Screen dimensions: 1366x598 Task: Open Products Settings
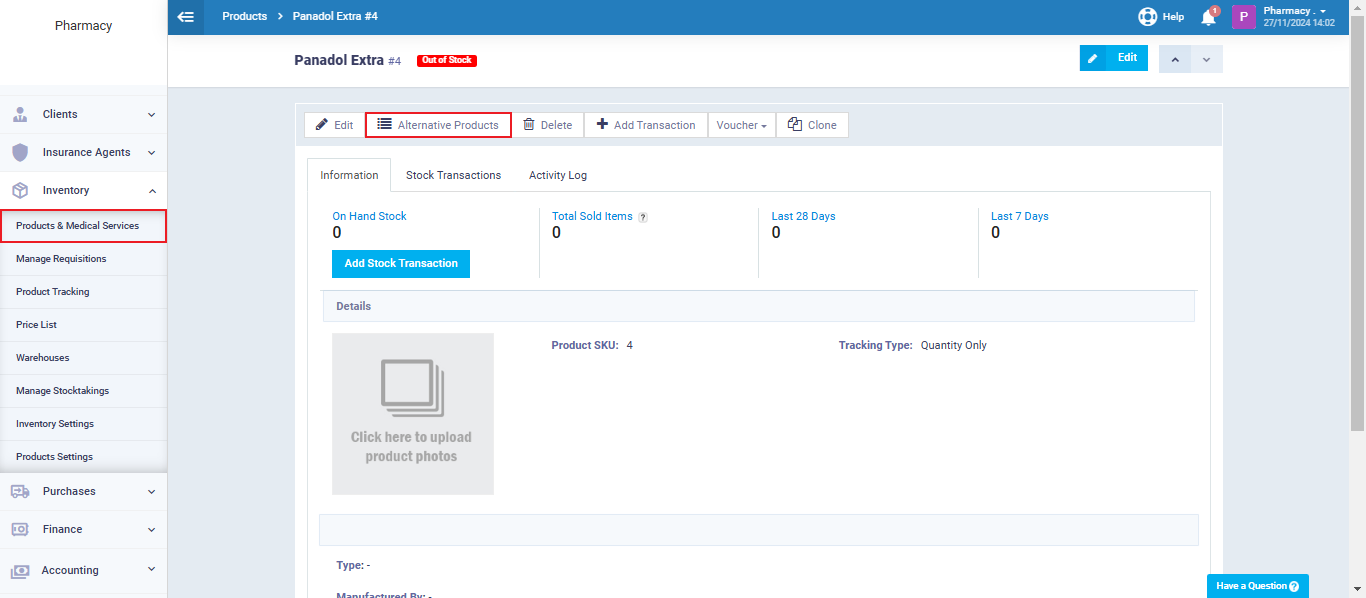coord(83,457)
